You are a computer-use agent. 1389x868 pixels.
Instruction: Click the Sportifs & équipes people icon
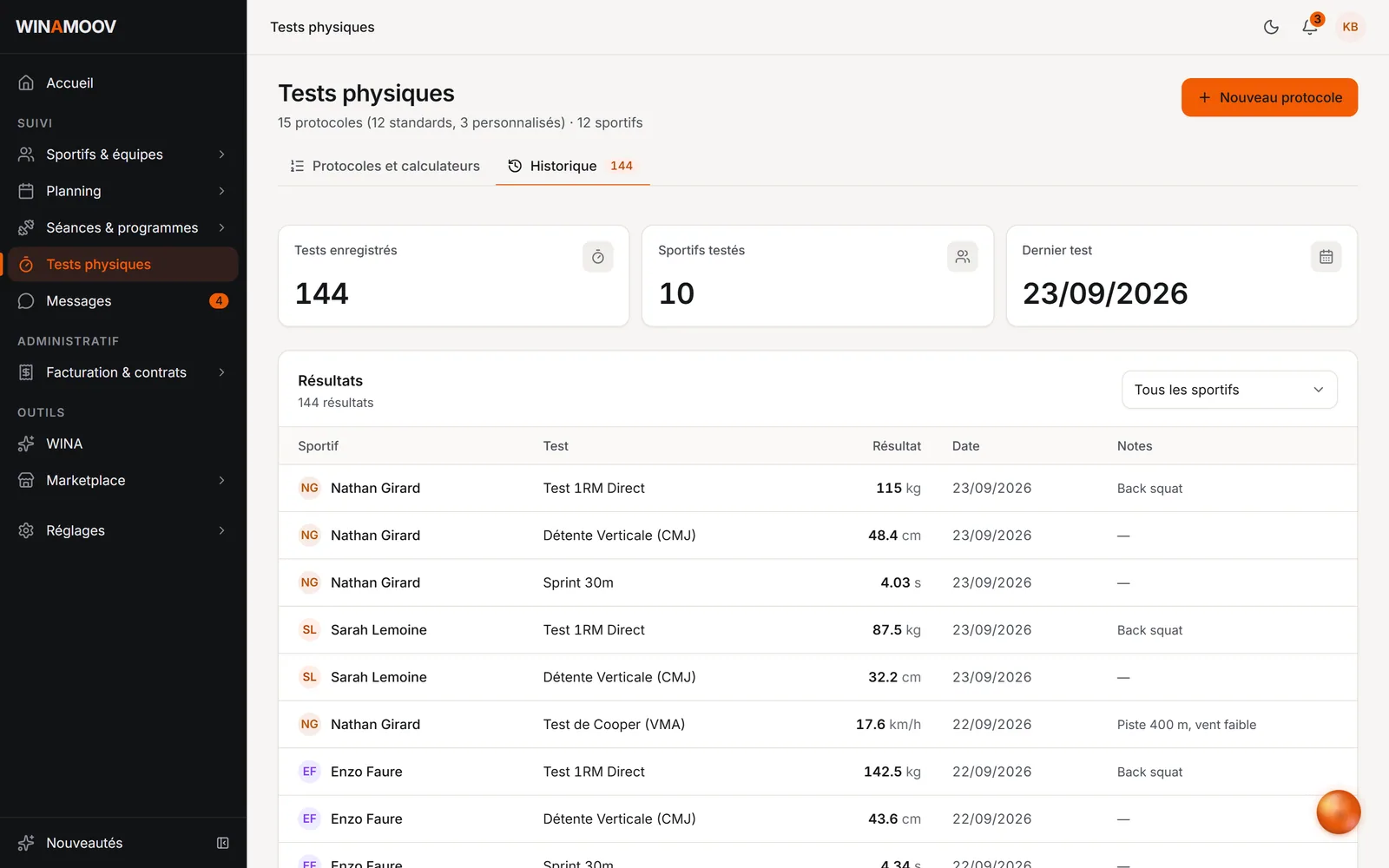[x=26, y=155]
